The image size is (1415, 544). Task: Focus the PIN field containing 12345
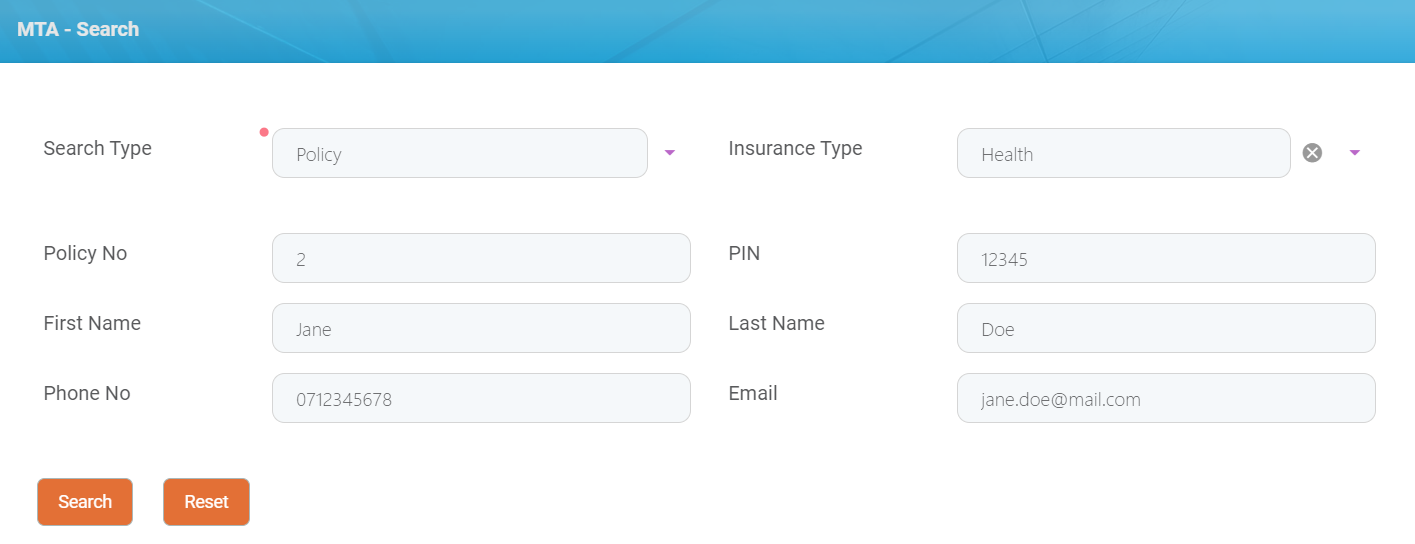click(x=1166, y=258)
